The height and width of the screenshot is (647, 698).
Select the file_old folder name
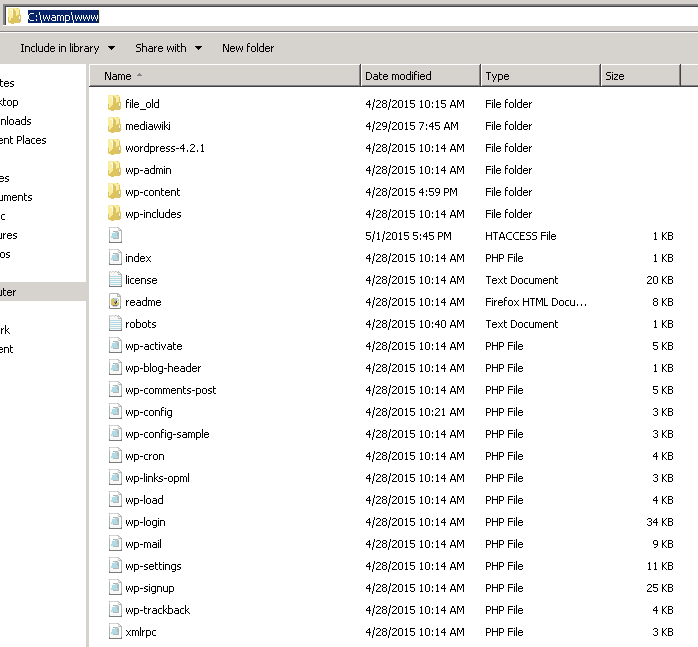(142, 104)
